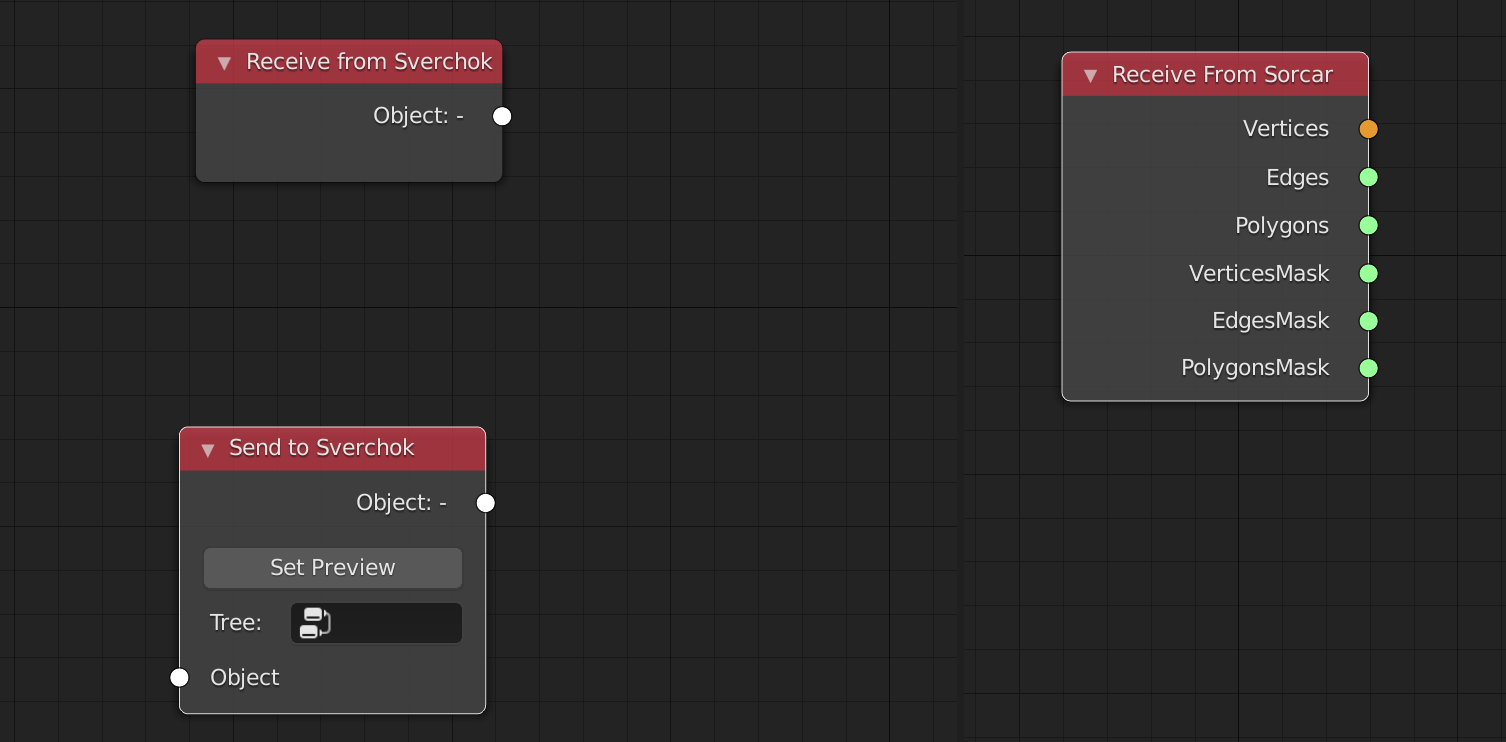This screenshot has width=1506, height=742.
Task: Select the Receive From Sorcar node title
Action: (x=1222, y=75)
